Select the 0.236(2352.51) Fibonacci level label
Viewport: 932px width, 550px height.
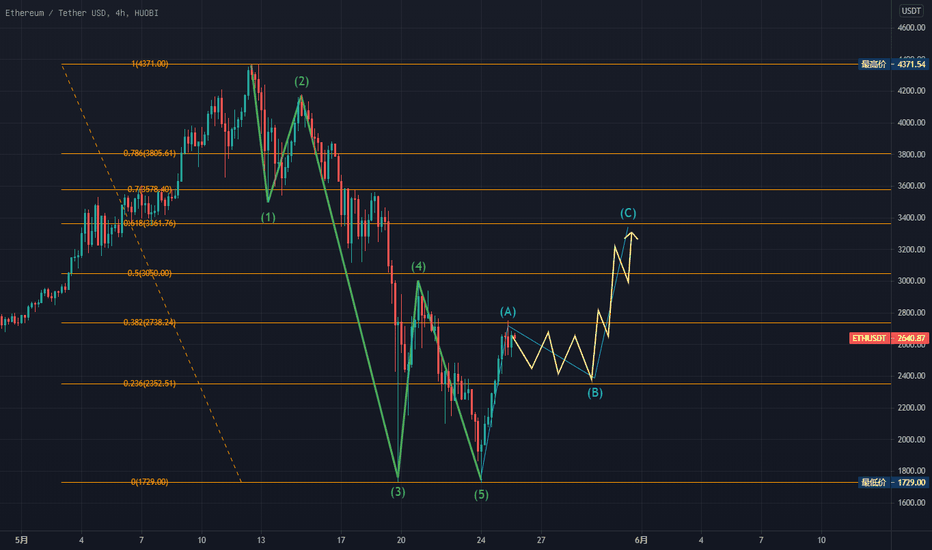149,384
